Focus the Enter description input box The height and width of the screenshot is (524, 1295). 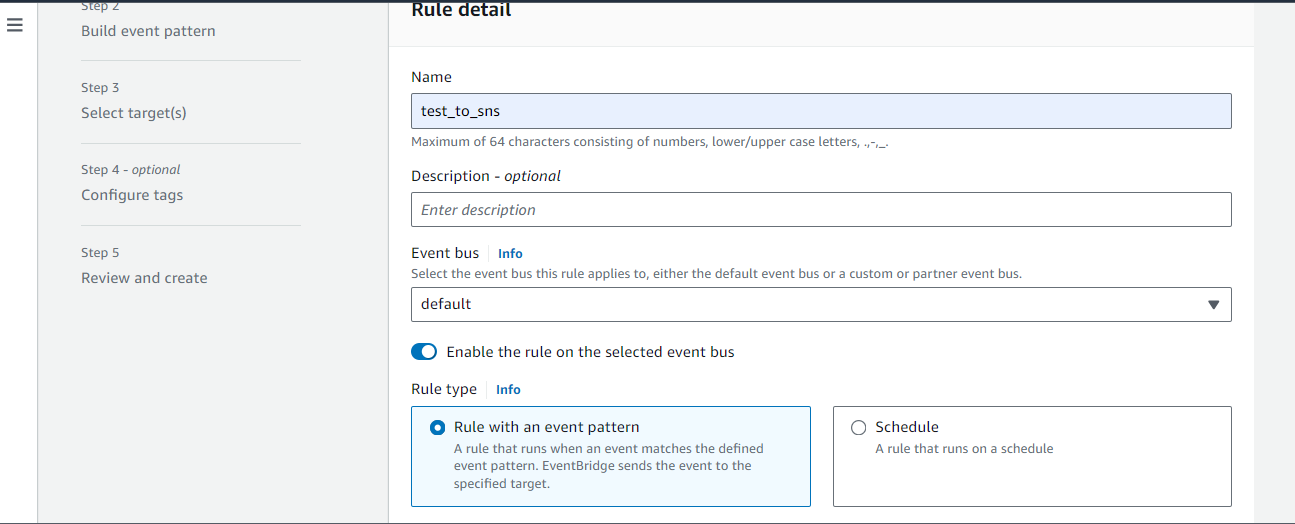tap(820, 210)
